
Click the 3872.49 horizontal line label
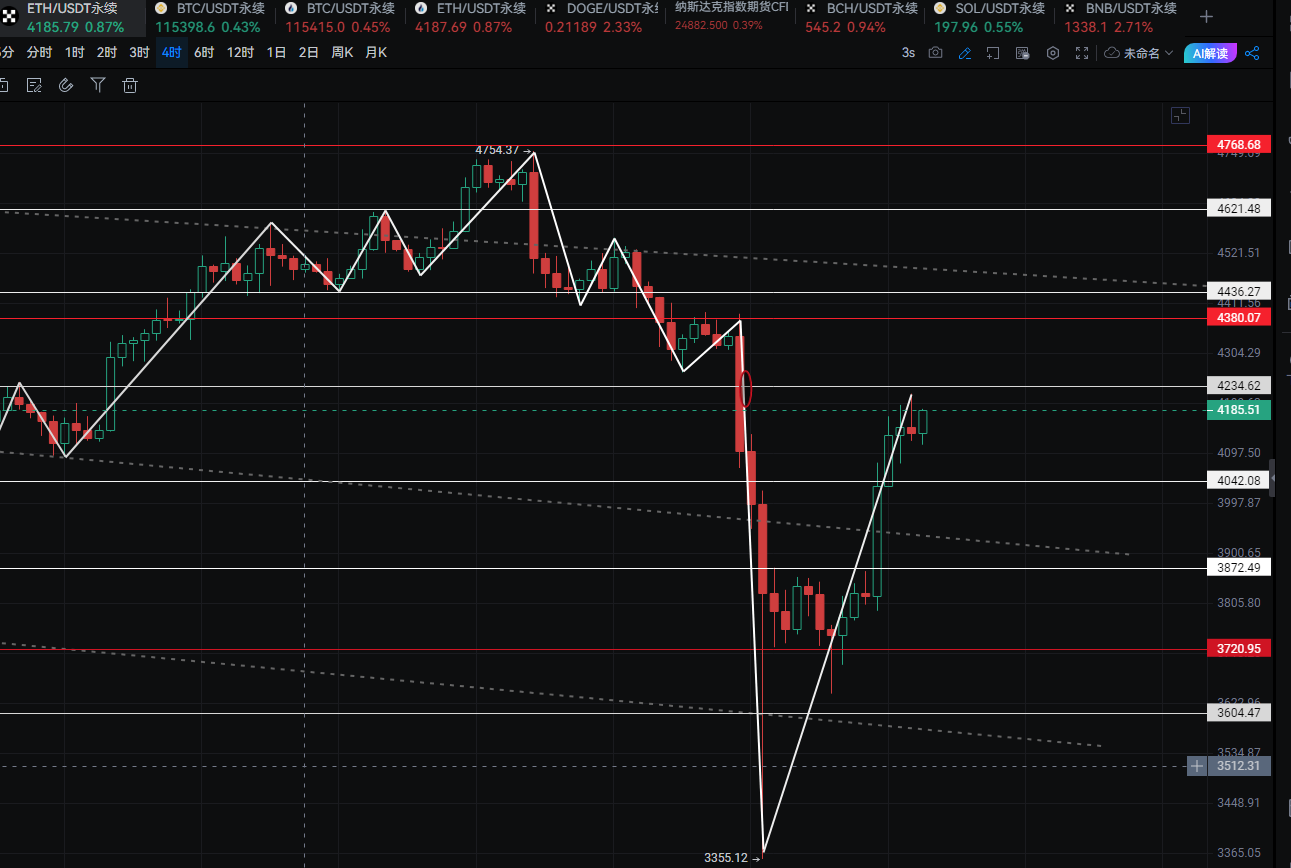click(x=1239, y=568)
